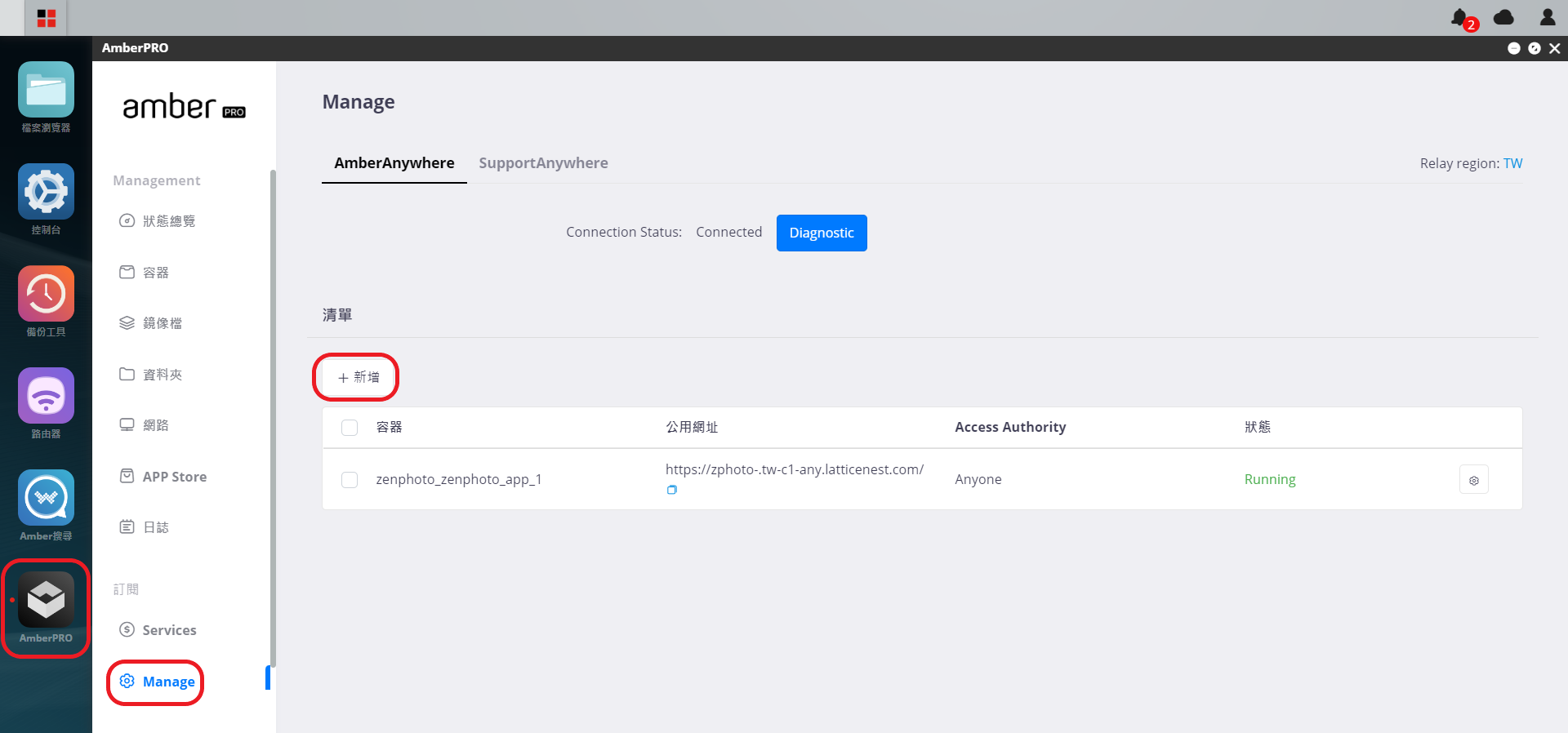Click the Access Authority column header
1568x733 pixels.
pos(1010,427)
